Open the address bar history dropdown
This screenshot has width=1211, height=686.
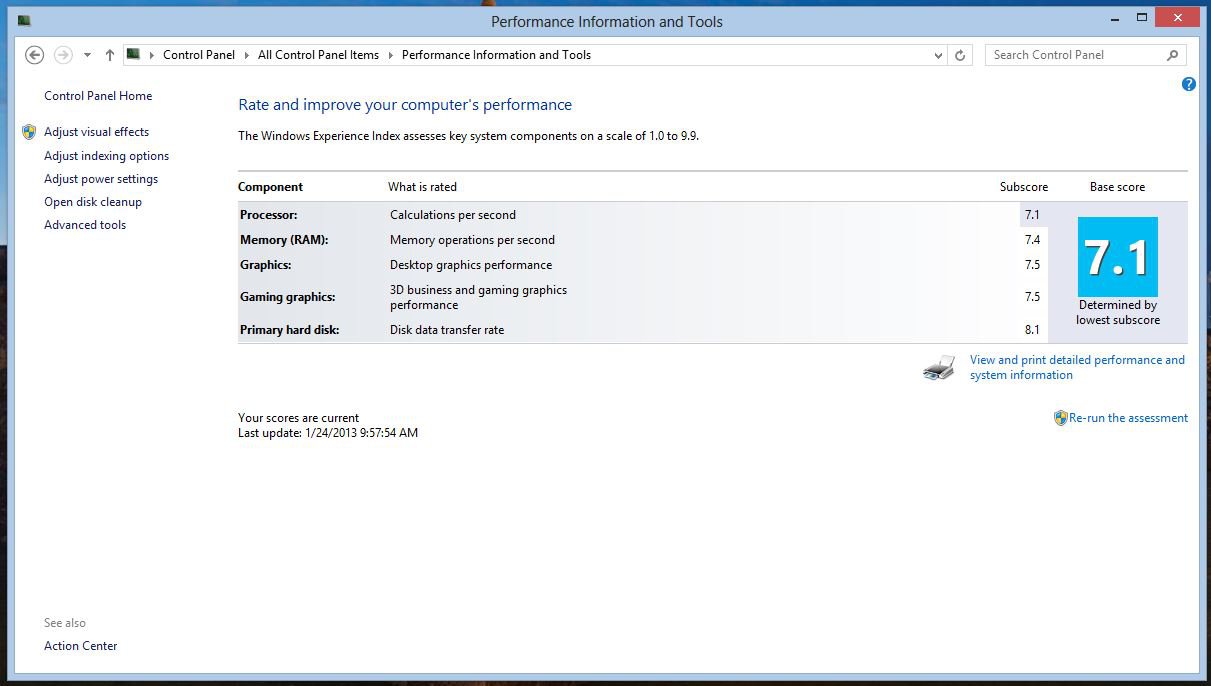click(x=938, y=55)
